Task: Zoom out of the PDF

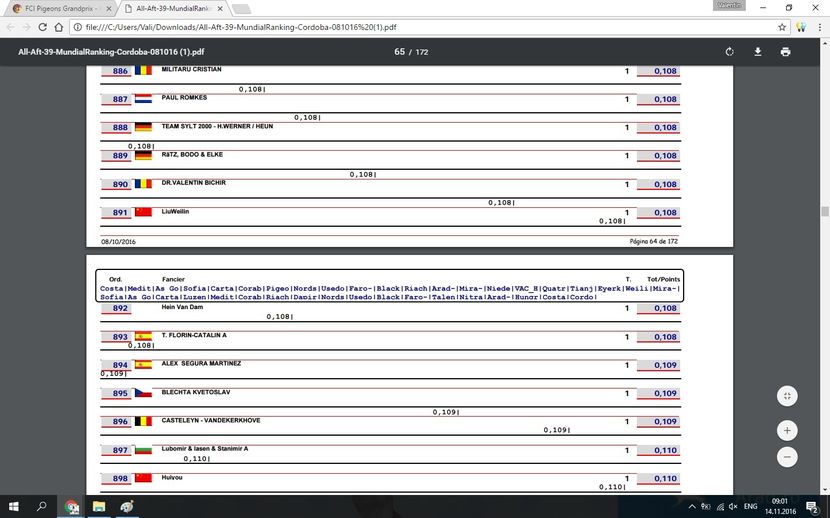Action: tap(787, 457)
